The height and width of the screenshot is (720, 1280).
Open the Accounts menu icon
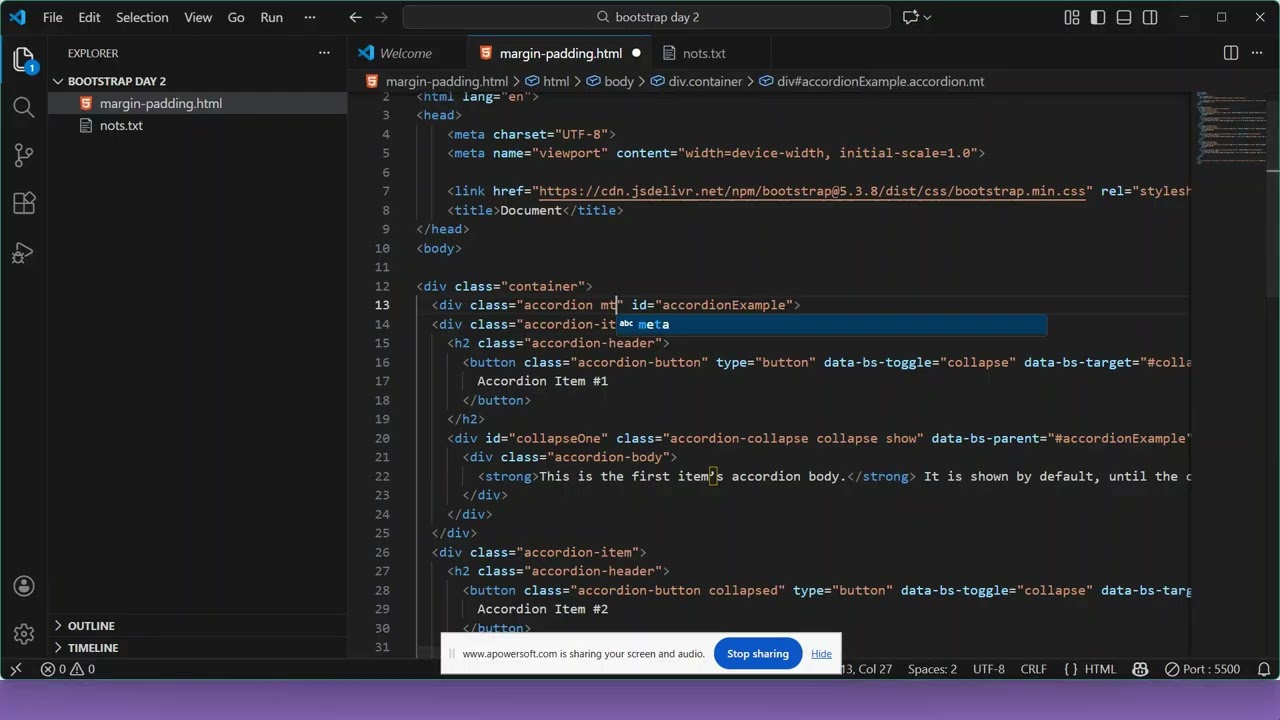tap(24, 587)
